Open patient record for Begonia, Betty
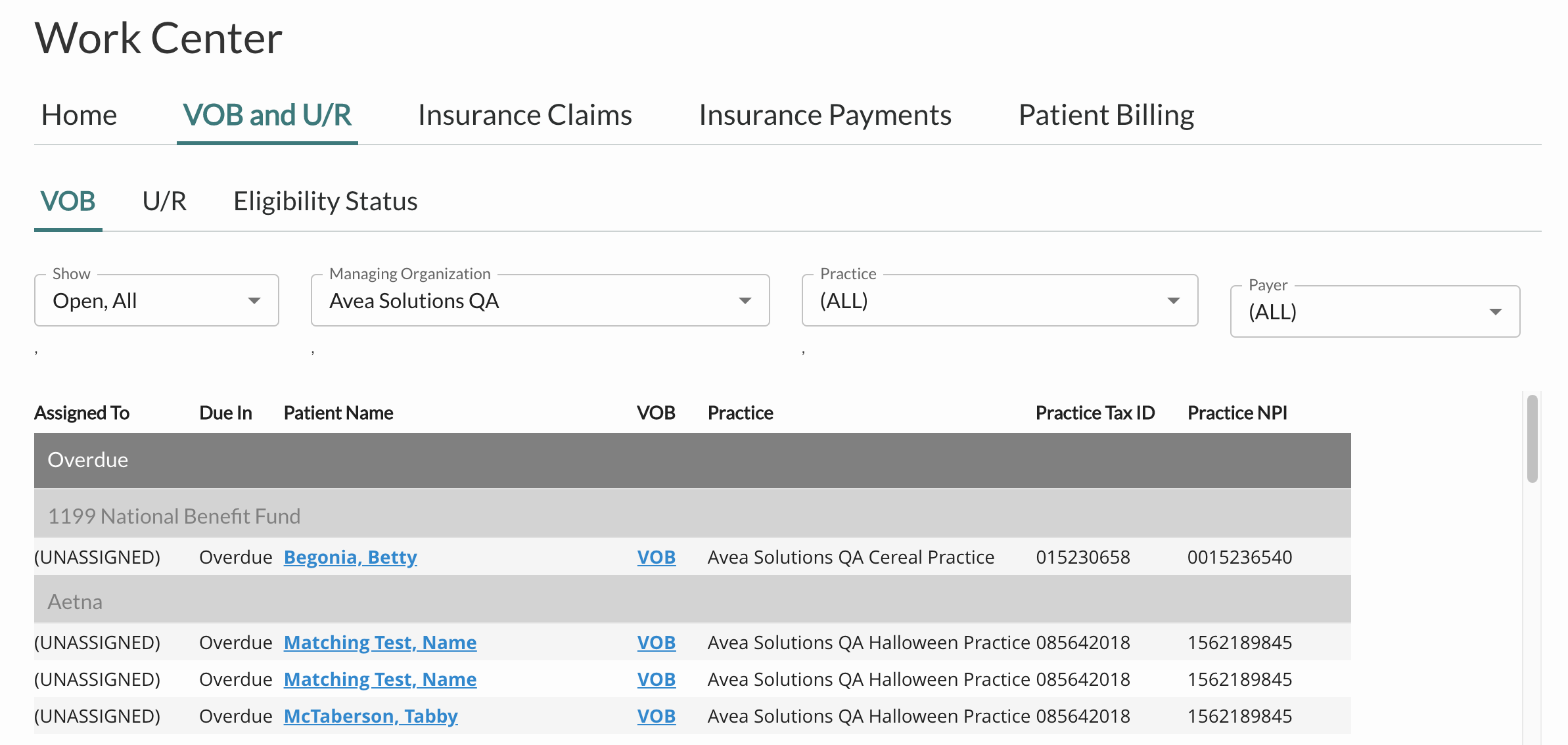The image size is (1568, 745). 350,556
